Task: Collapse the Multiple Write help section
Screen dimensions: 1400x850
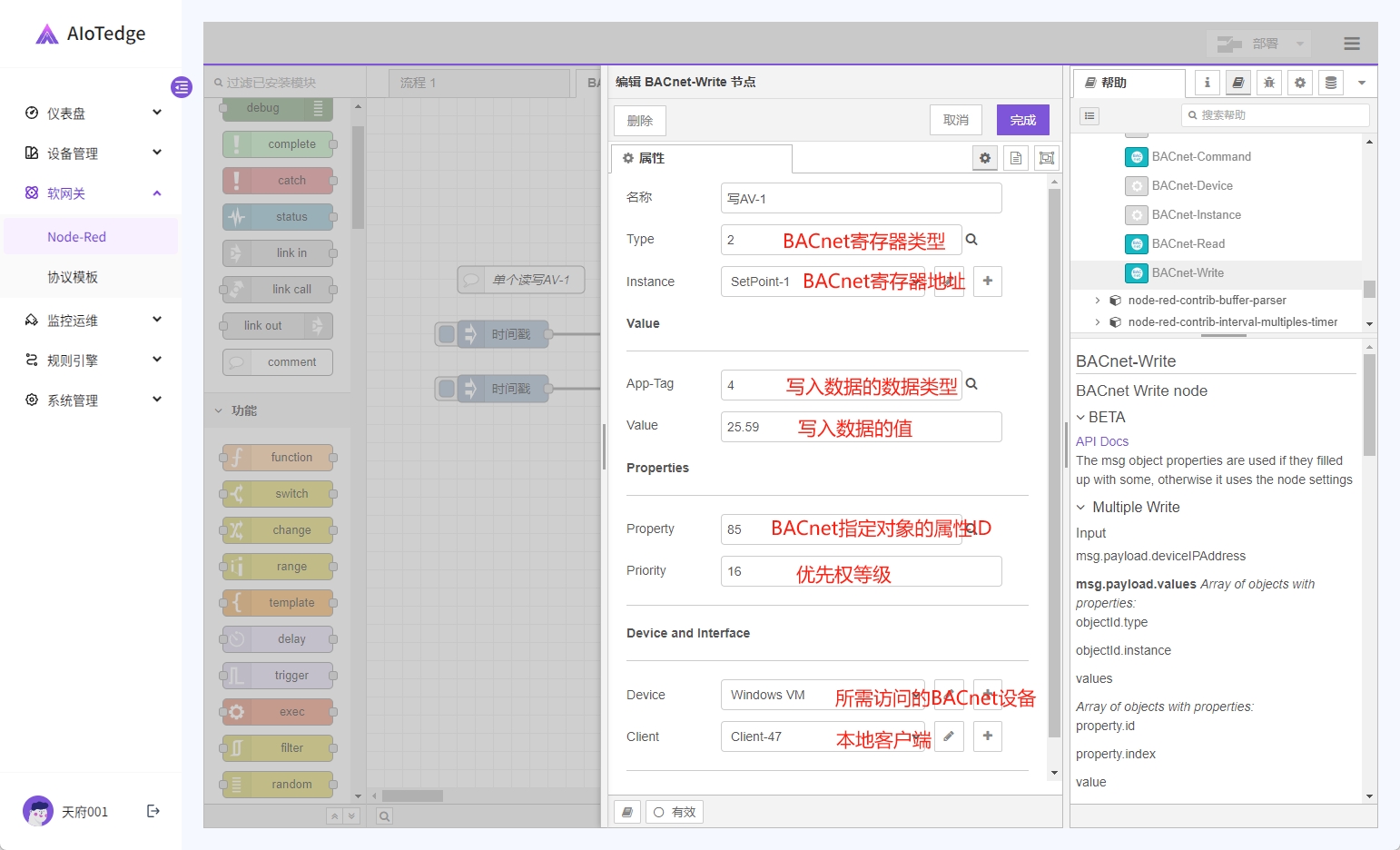Action: (x=1081, y=508)
